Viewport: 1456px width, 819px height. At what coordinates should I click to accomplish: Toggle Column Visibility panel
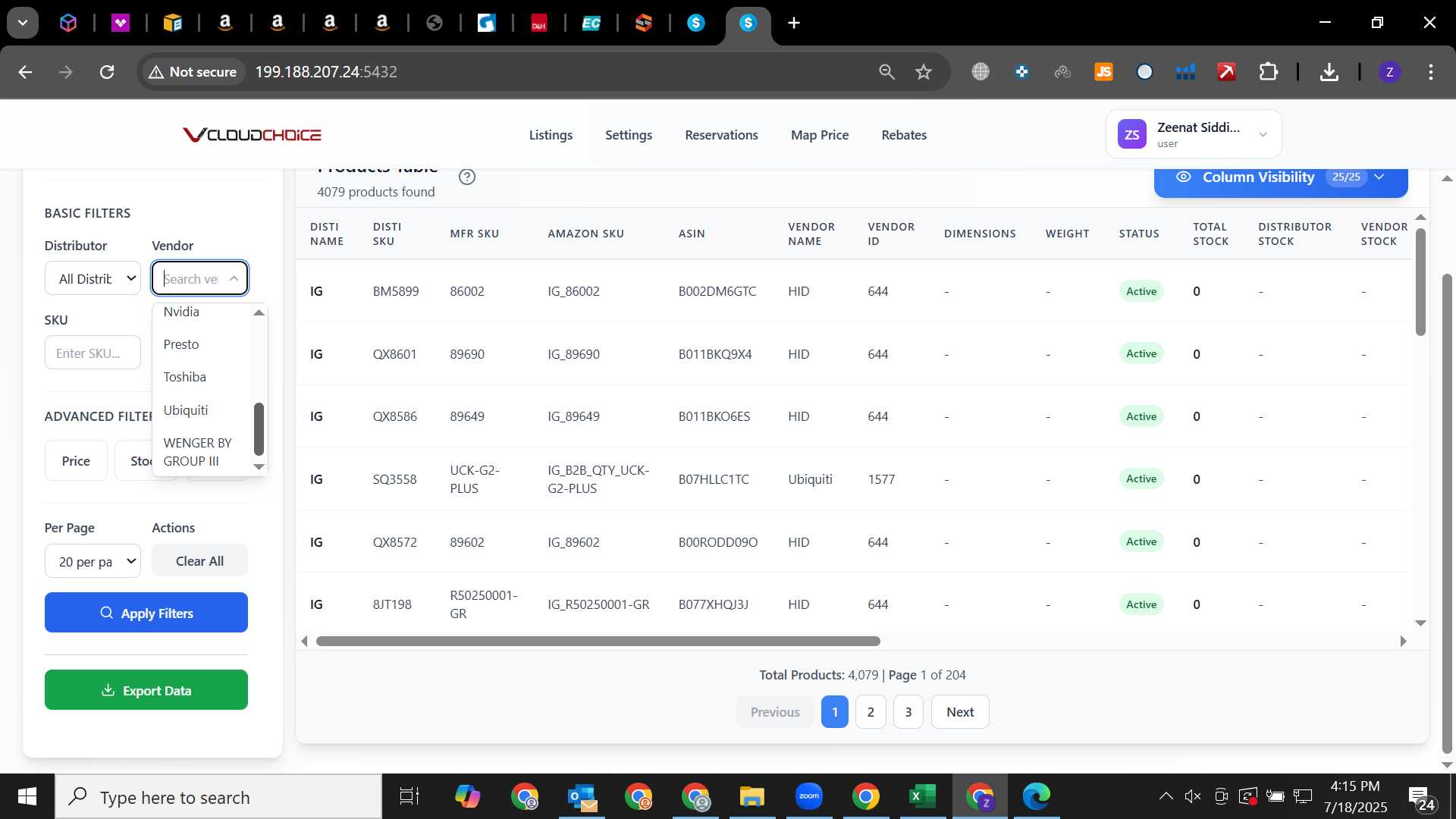[1281, 177]
